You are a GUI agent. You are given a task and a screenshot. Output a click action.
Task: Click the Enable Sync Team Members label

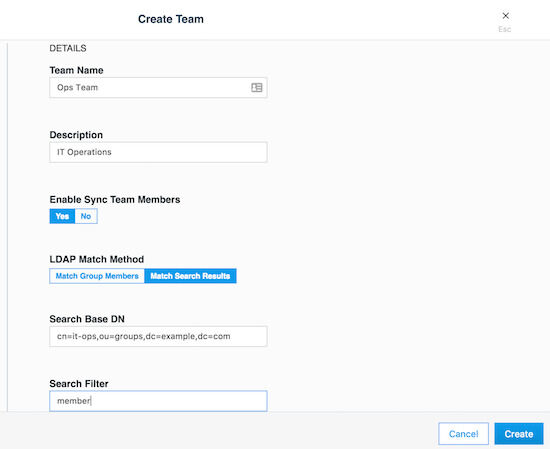pyautogui.click(x=115, y=200)
